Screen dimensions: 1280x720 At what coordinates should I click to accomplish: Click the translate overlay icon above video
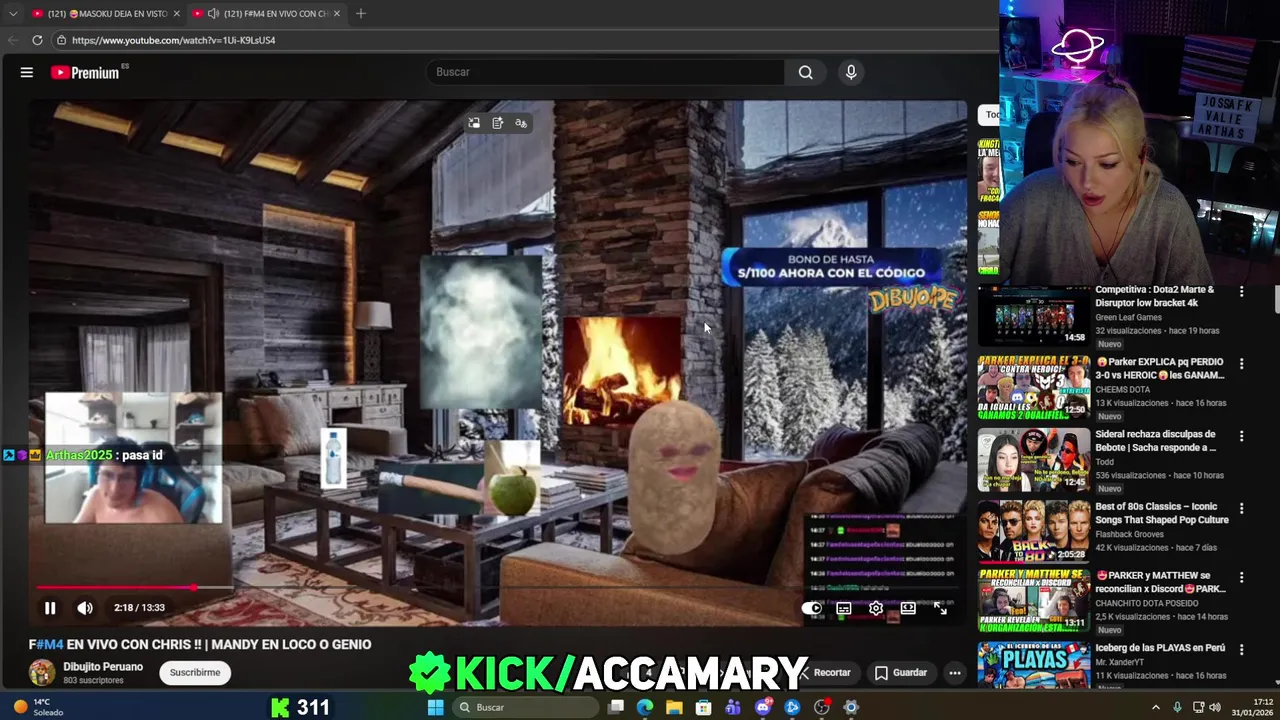pos(521,123)
